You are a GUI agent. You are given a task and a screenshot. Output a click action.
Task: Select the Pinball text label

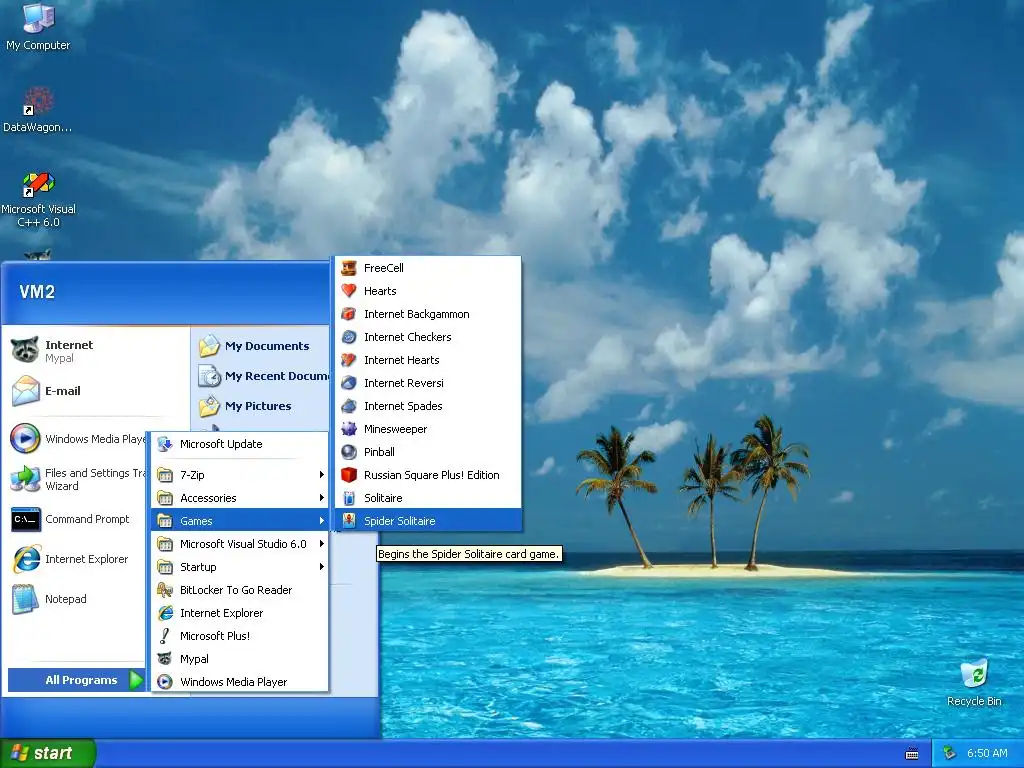click(x=379, y=452)
